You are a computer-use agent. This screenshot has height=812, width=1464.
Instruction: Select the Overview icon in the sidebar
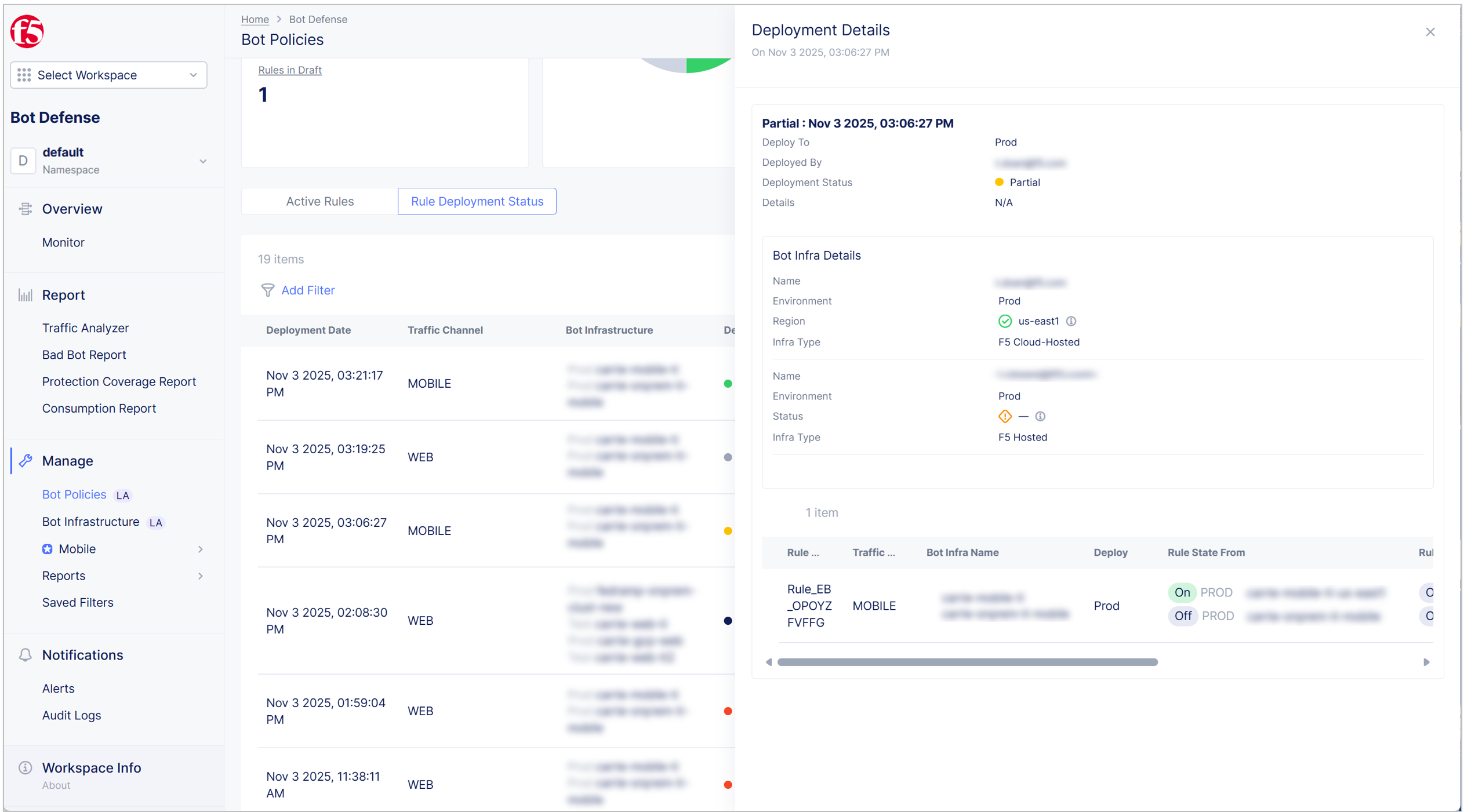25,209
